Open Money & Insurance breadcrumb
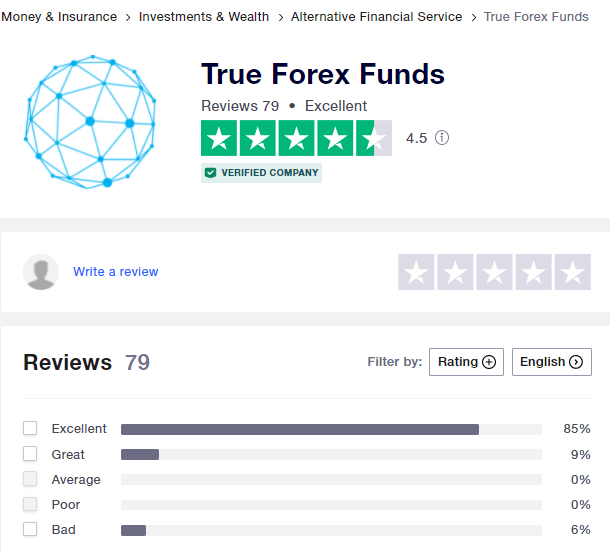 [x=59, y=17]
